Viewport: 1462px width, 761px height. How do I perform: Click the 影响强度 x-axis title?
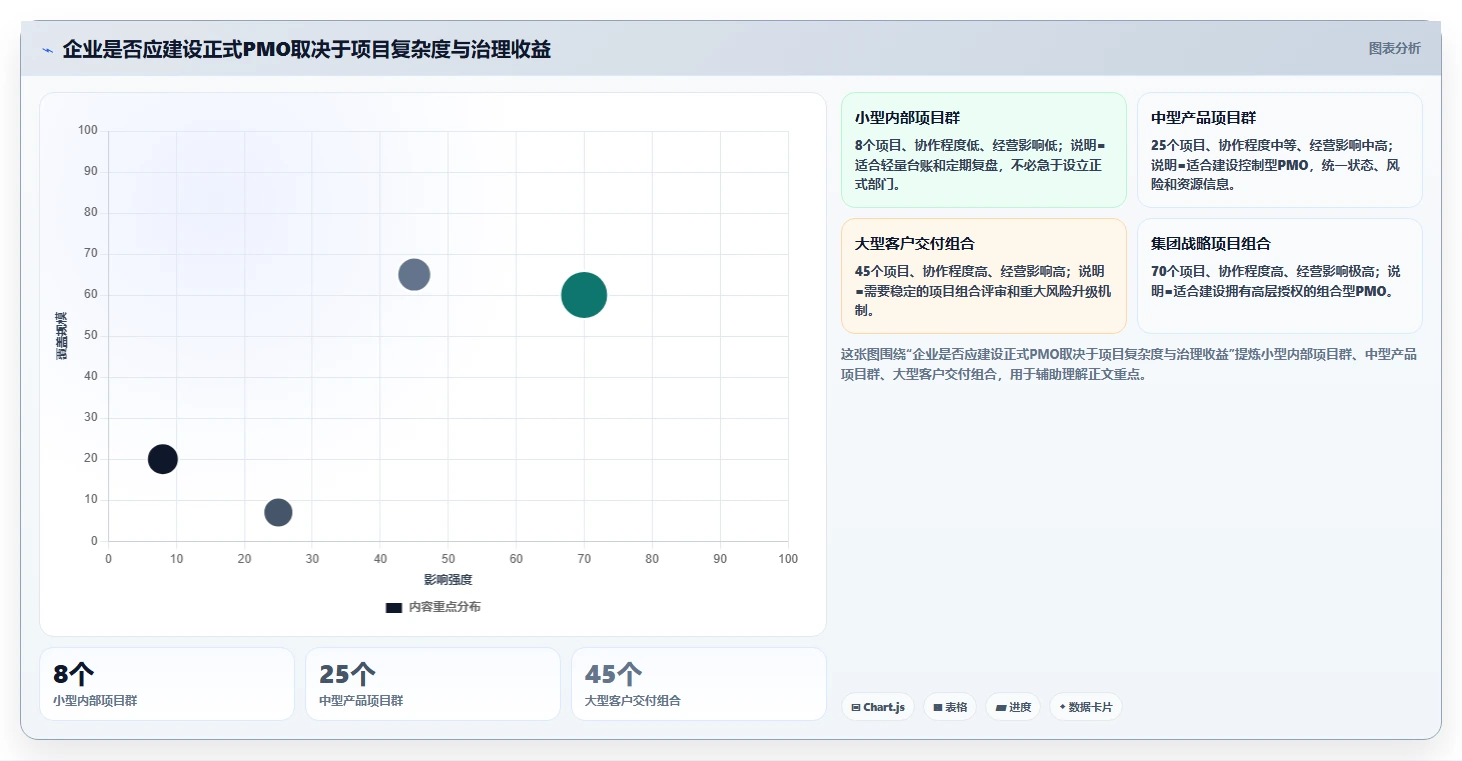[448, 580]
